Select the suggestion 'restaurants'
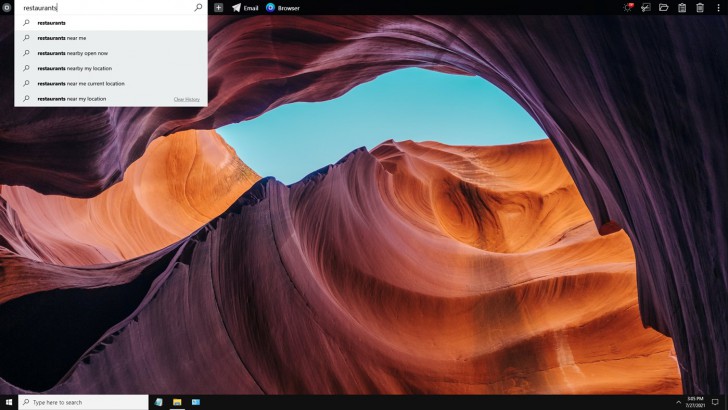 pyautogui.click(x=111, y=23)
